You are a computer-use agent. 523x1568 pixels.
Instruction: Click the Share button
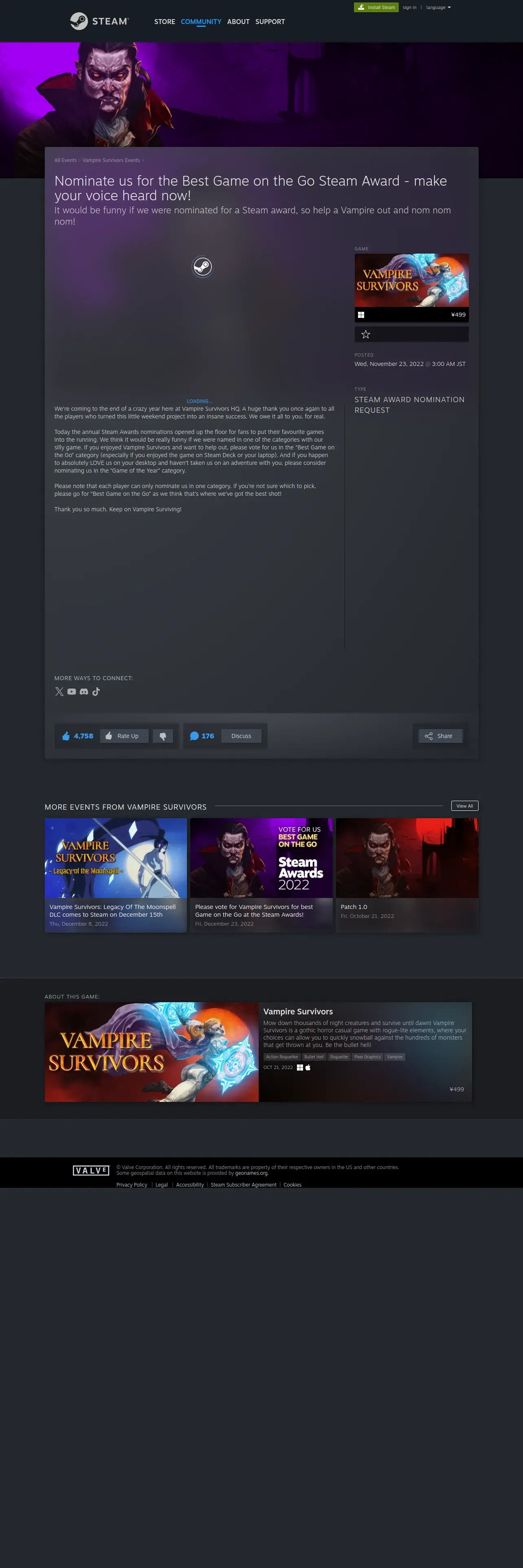click(x=440, y=736)
